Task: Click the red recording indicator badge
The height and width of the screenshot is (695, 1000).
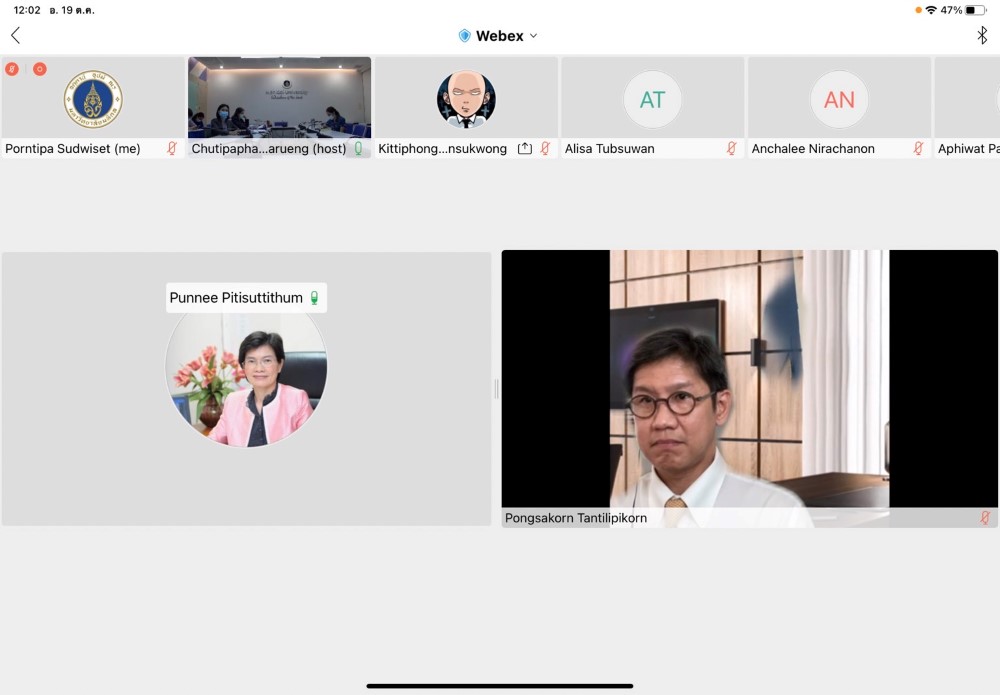Action: point(40,69)
